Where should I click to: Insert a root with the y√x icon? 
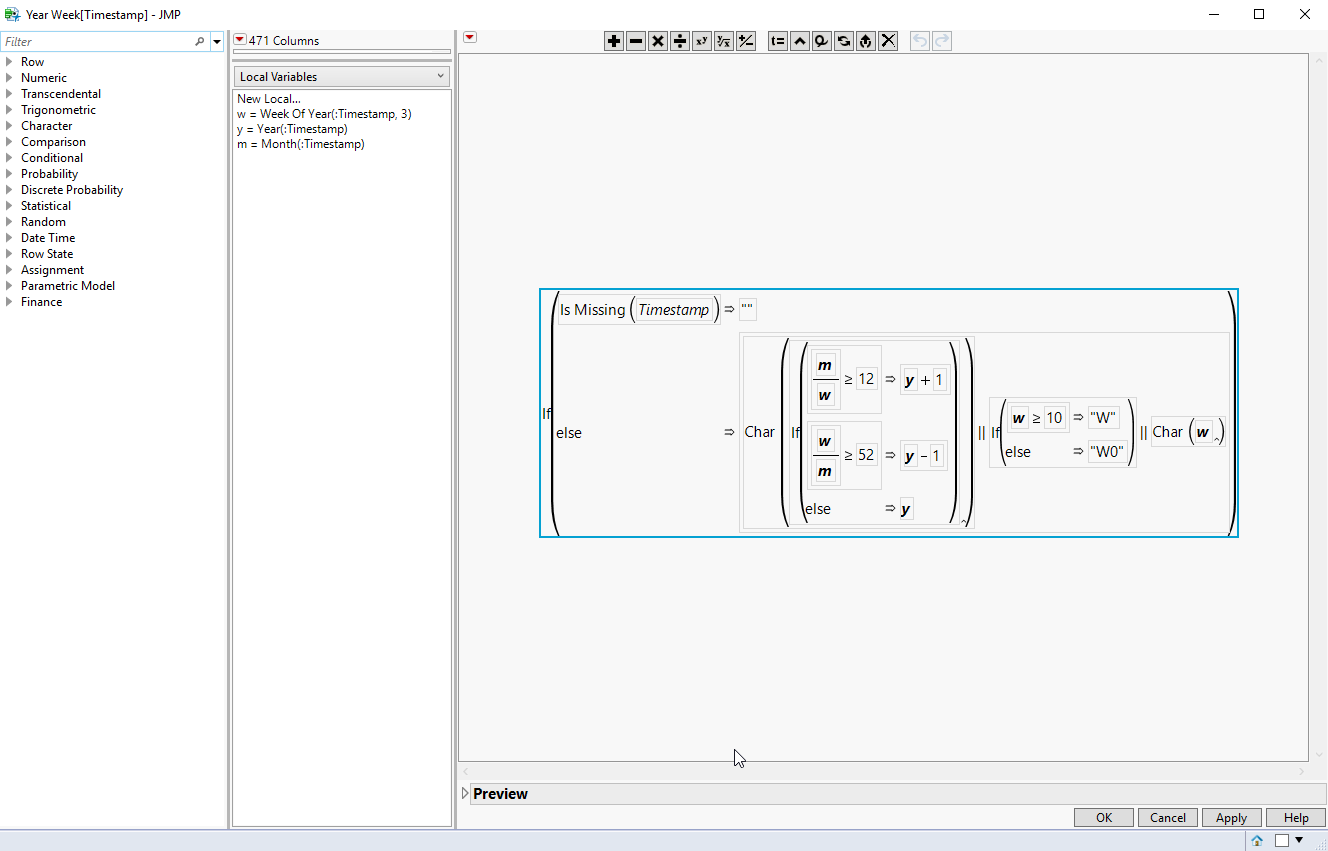point(723,41)
